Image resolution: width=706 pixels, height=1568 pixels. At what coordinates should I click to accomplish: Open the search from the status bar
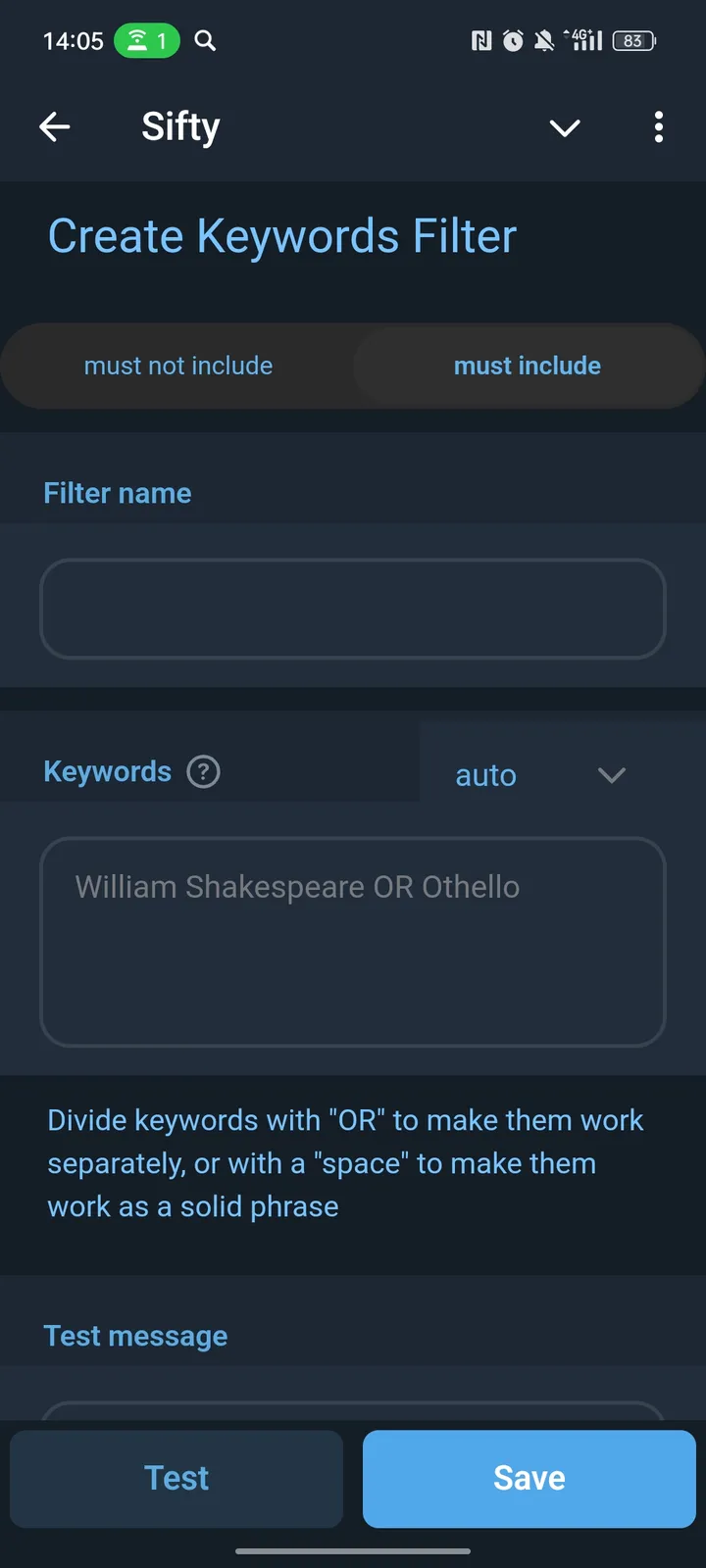coord(205,41)
